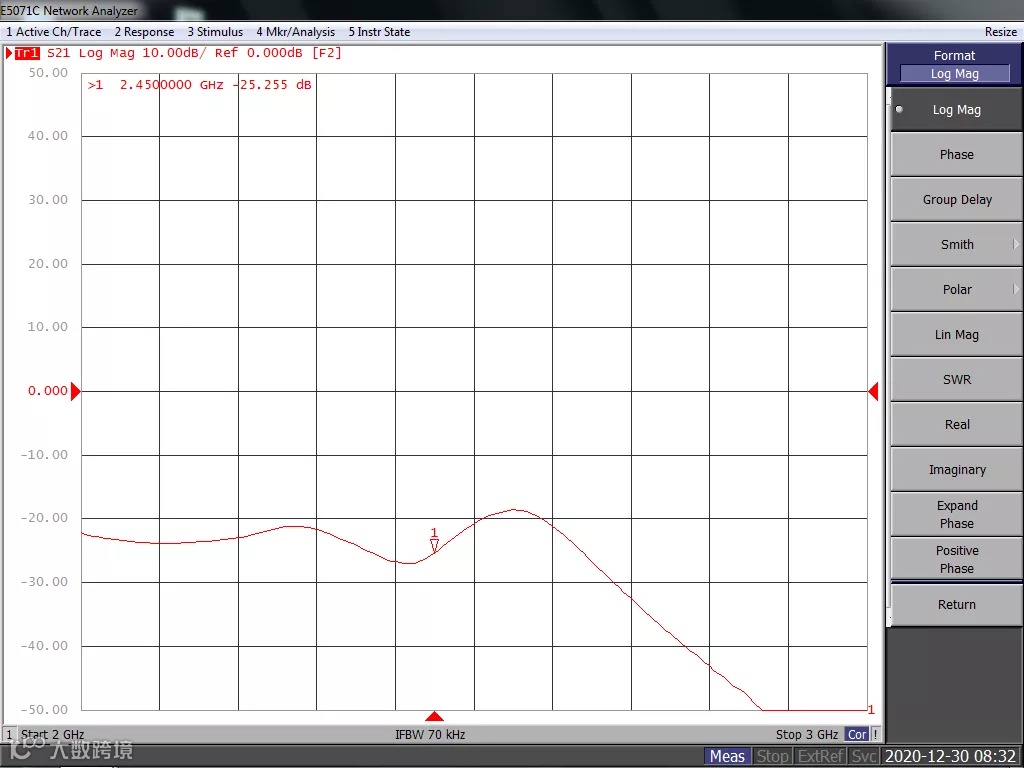Screen dimensions: 1024x768
Task: Select the SWR format softkey
Action: pyautogui.click(x=956, y=380)
